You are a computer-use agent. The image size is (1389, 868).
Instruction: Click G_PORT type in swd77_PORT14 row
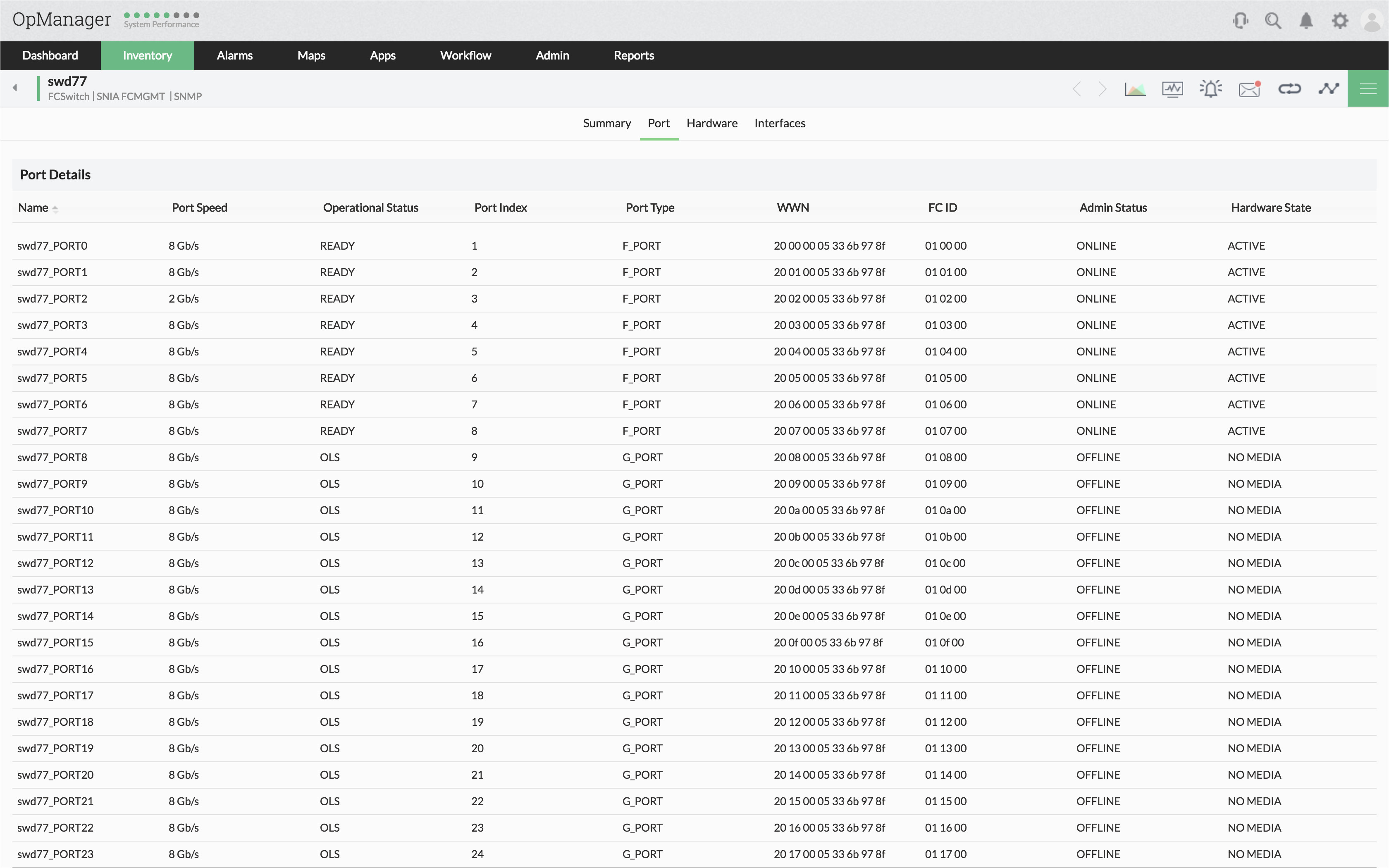tap(642, 616)
